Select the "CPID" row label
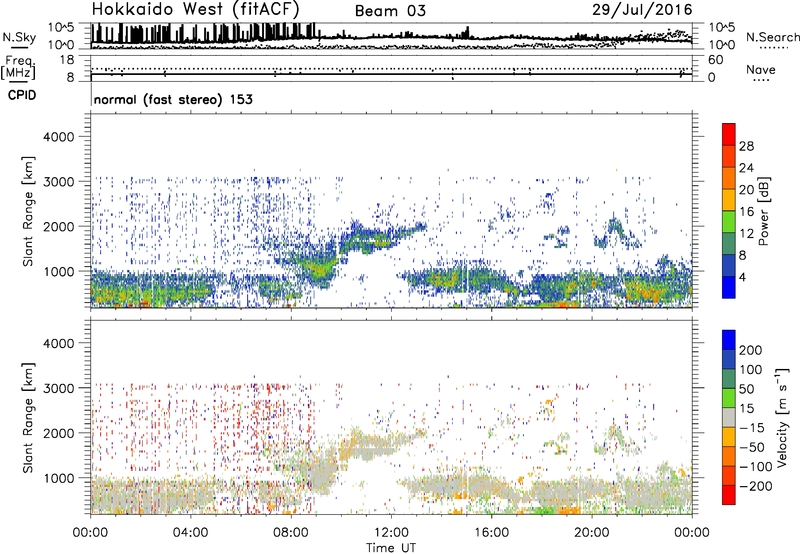Viewport: 800px width, 554px height. click(22, 95)
